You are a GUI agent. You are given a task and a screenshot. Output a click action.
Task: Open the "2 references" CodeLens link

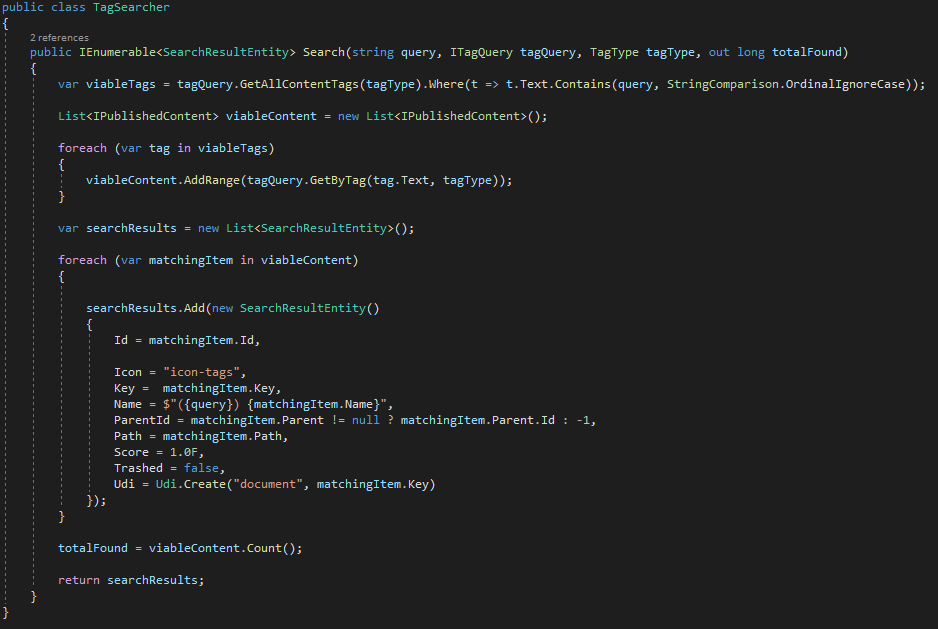[x=59, y=37]
